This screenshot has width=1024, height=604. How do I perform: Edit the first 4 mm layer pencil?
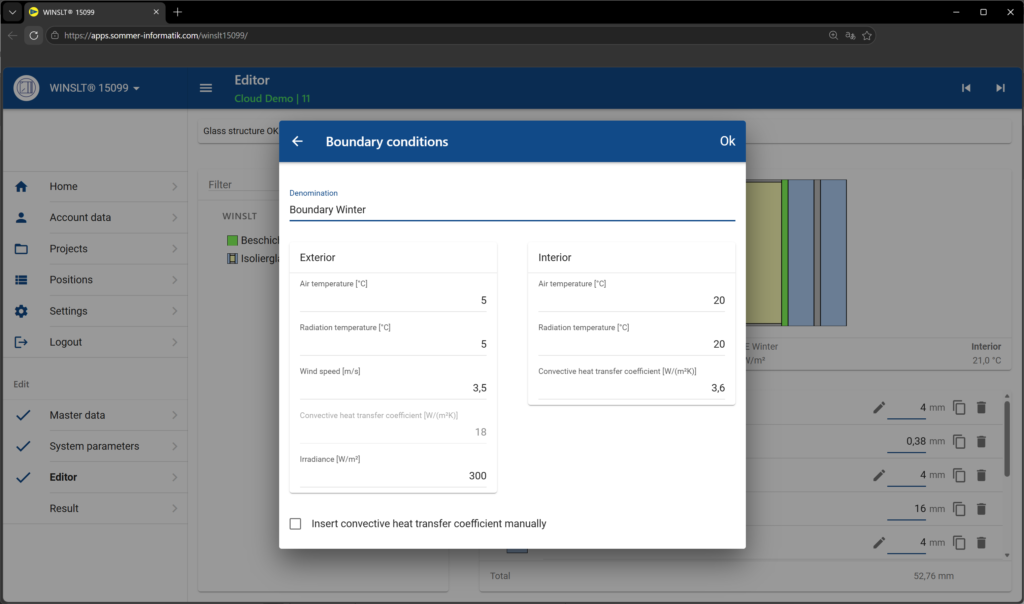click(x=879, y=407)
